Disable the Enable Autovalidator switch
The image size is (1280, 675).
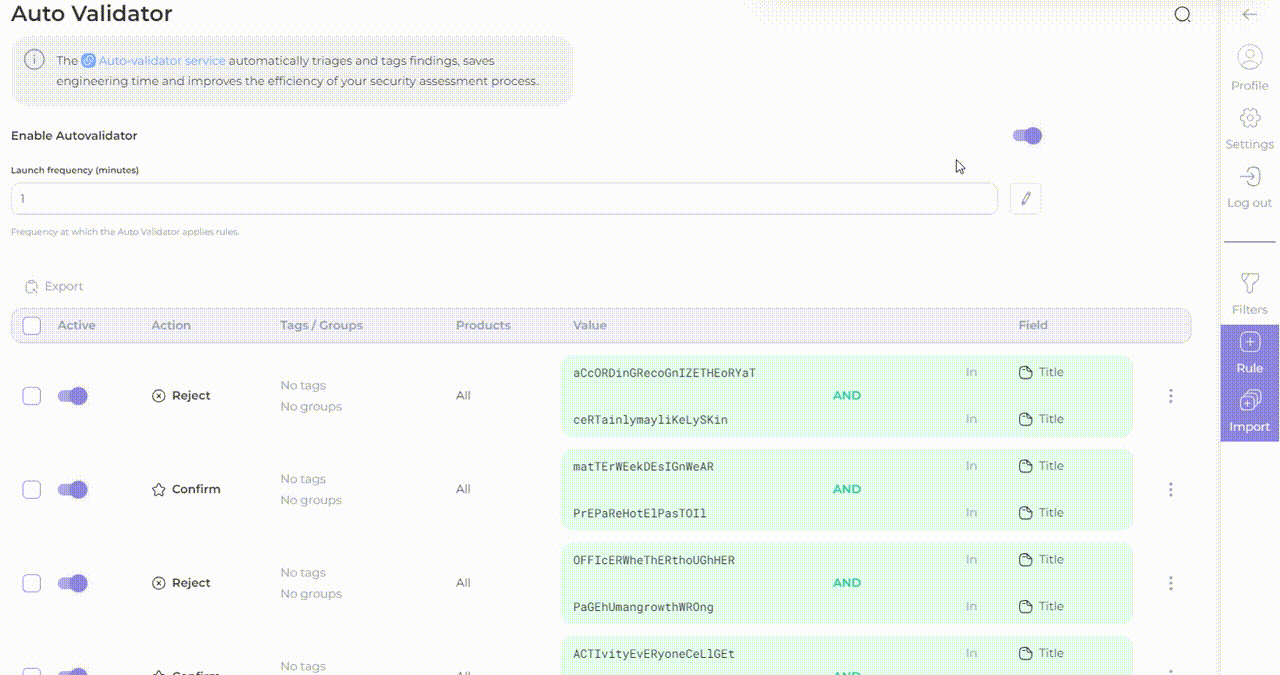tap(1027, 136)
